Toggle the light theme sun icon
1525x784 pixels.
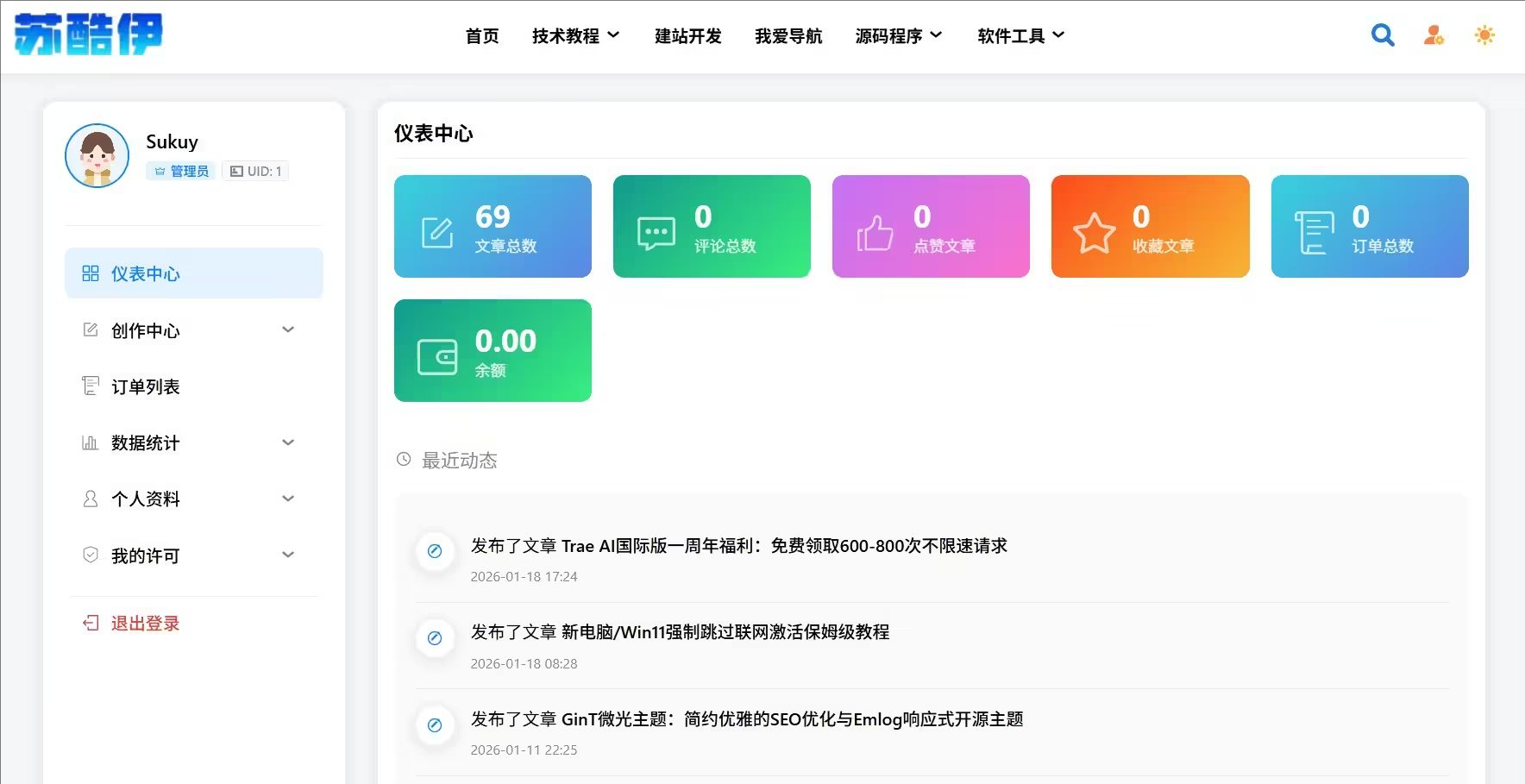click(1484, 34)
